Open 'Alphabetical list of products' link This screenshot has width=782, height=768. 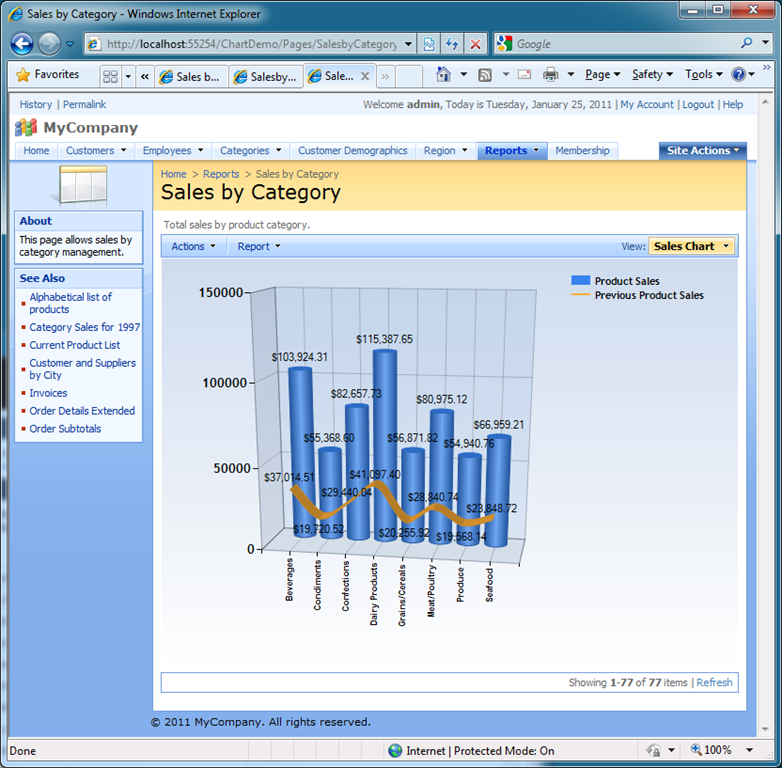[71, 303]
